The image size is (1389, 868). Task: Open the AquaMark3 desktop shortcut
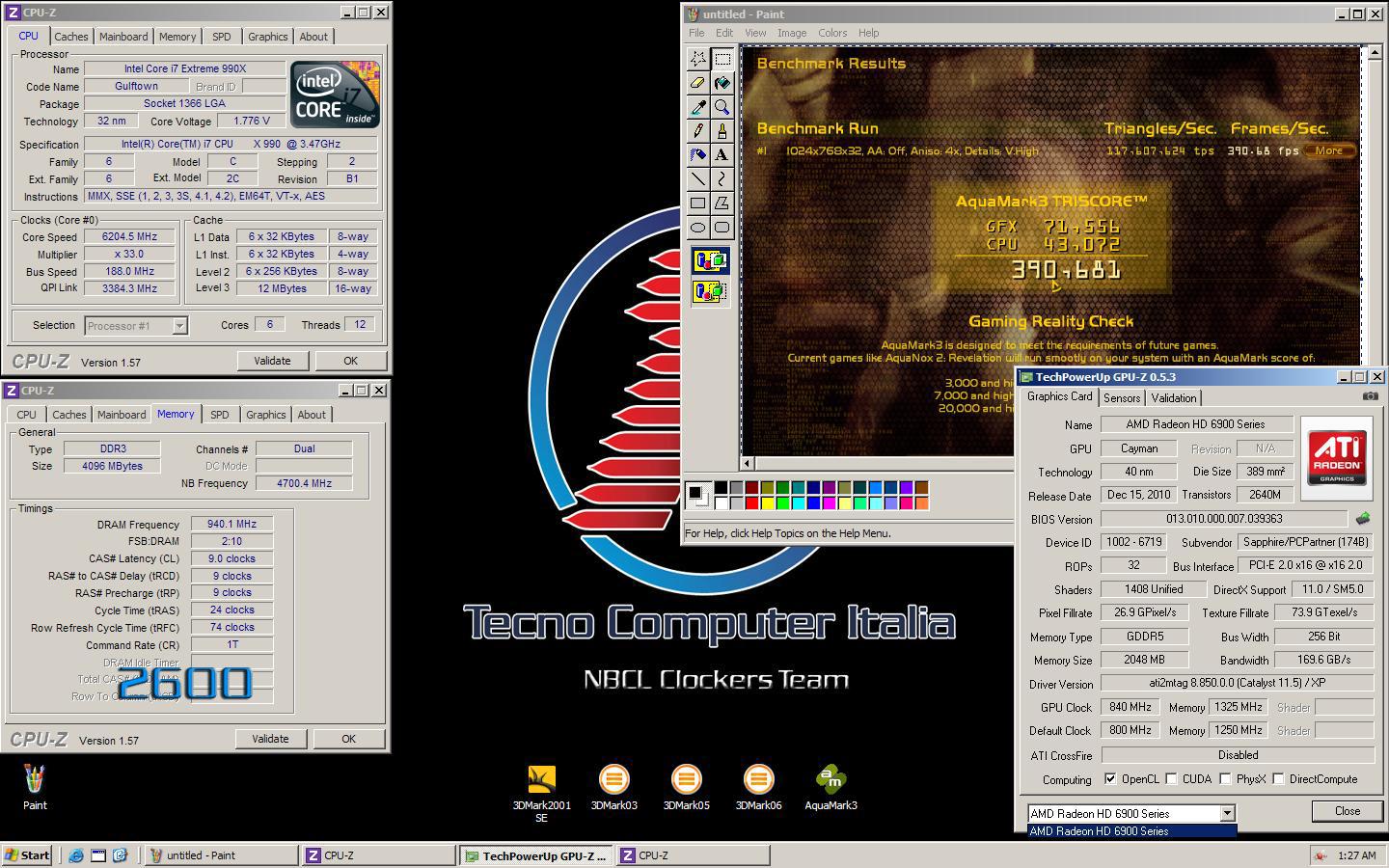[831, 787]
